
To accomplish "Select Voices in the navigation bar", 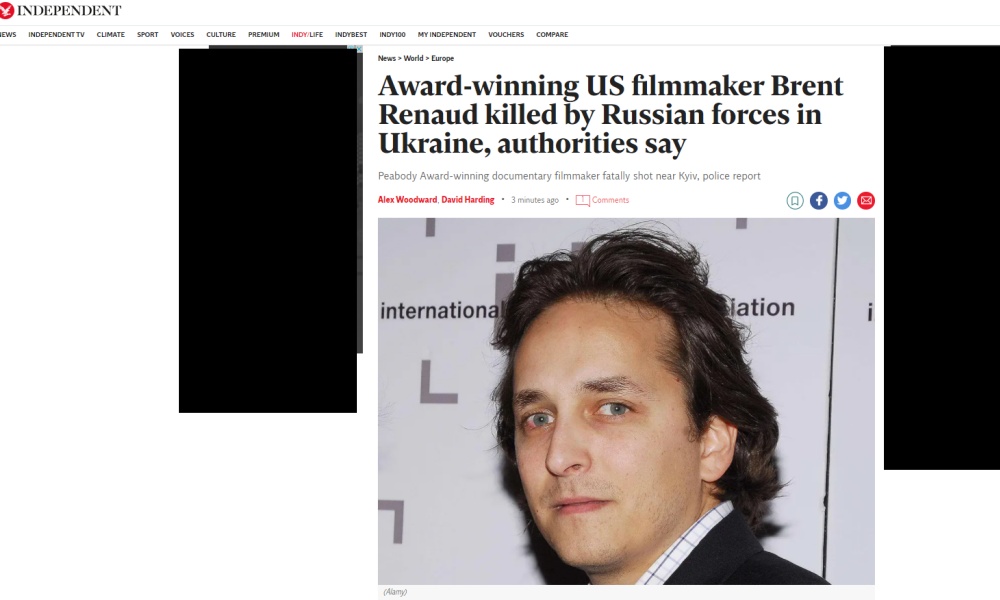I will tap(182, 35).
